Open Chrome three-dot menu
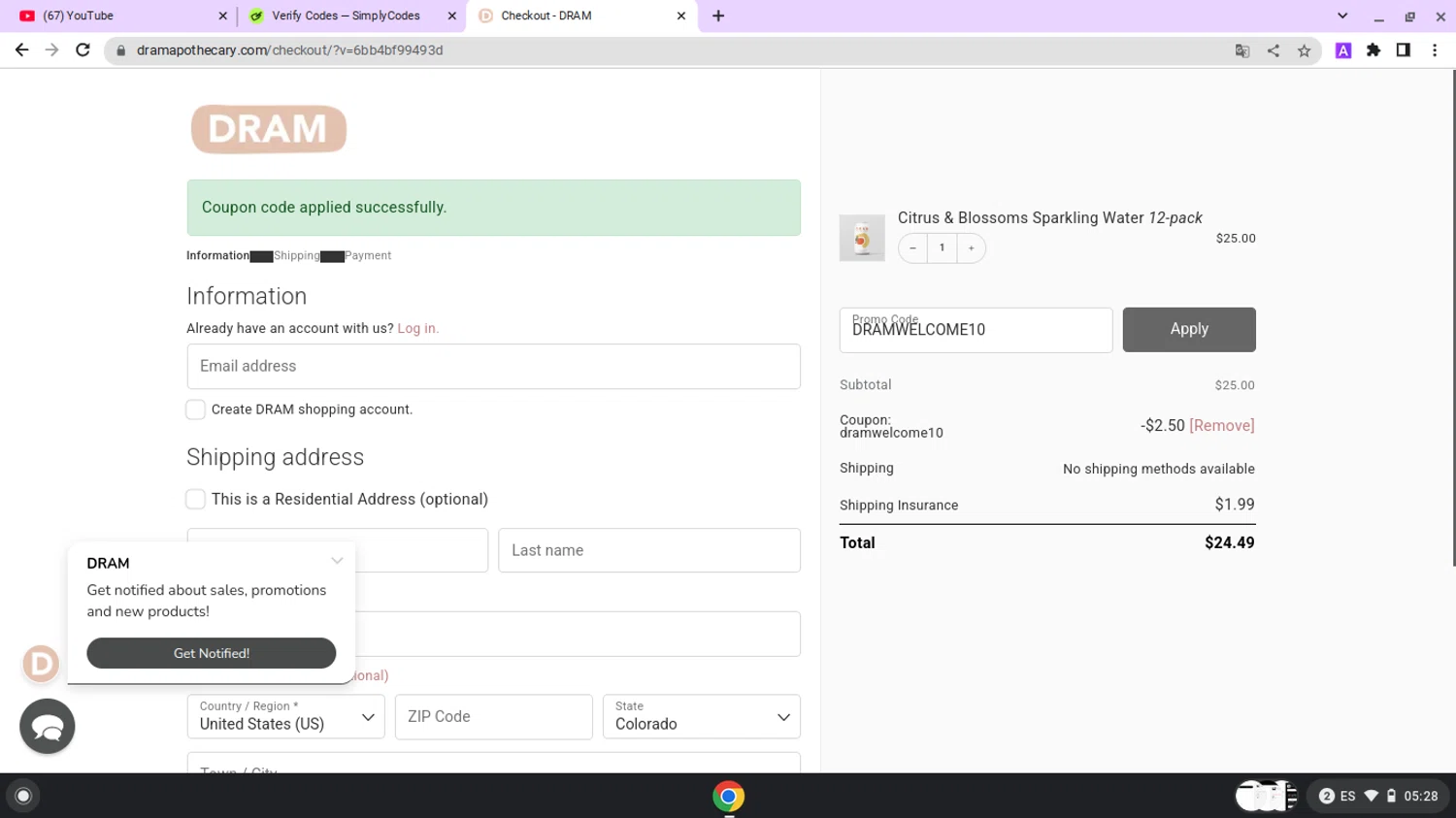This screenshot has height=818, width=1456. [1435, 50]
